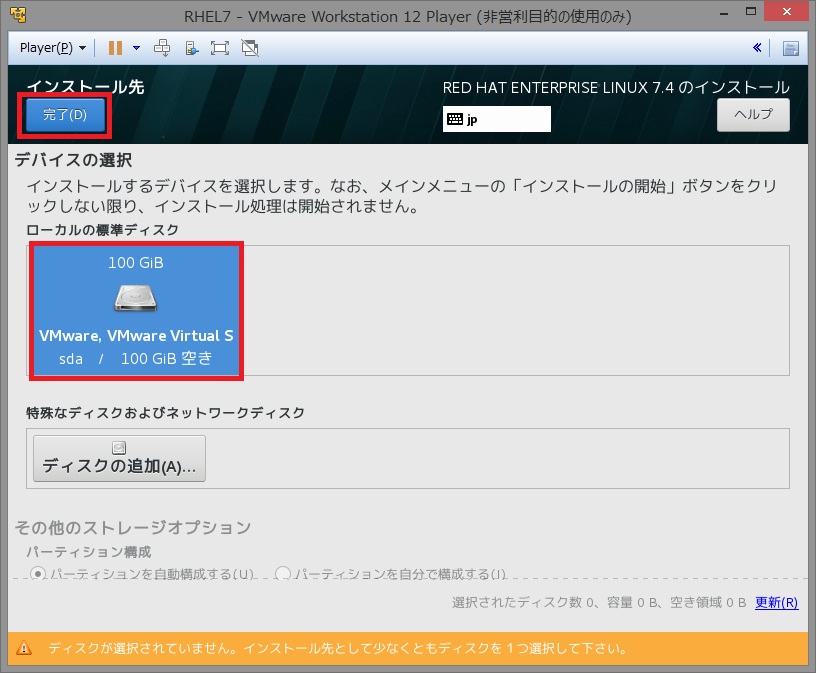
Task: Click the ヘルプ button
Action: click(752, 115)
